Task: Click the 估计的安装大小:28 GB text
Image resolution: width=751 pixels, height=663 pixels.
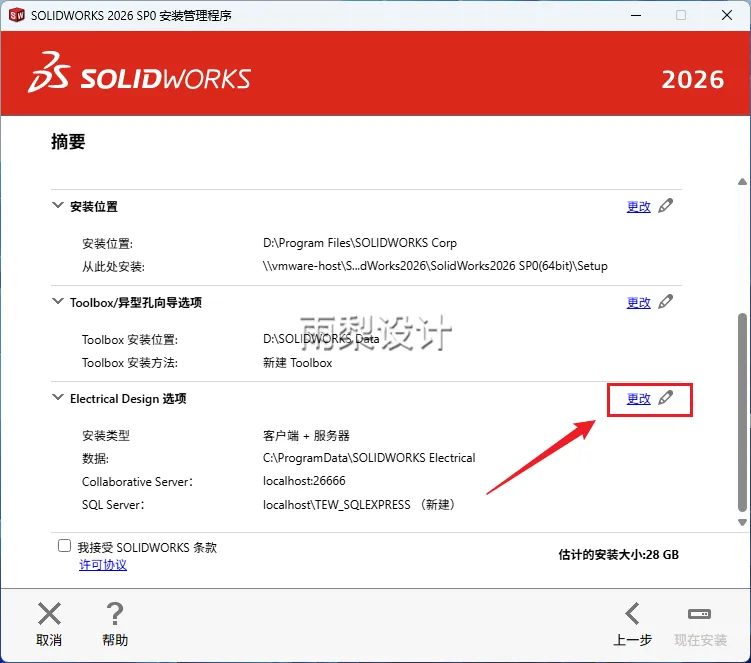Action: pos(618,555)
